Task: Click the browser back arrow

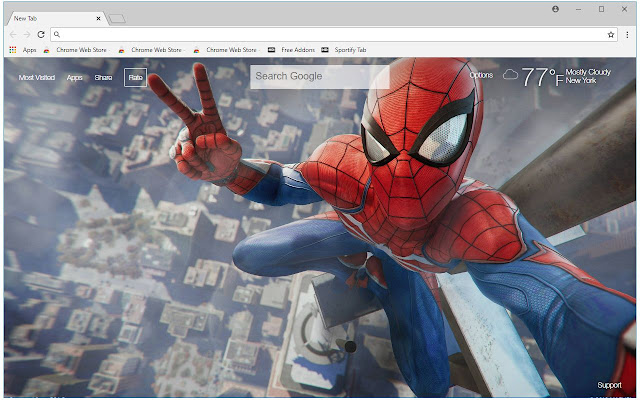Action: click(13, 35)
